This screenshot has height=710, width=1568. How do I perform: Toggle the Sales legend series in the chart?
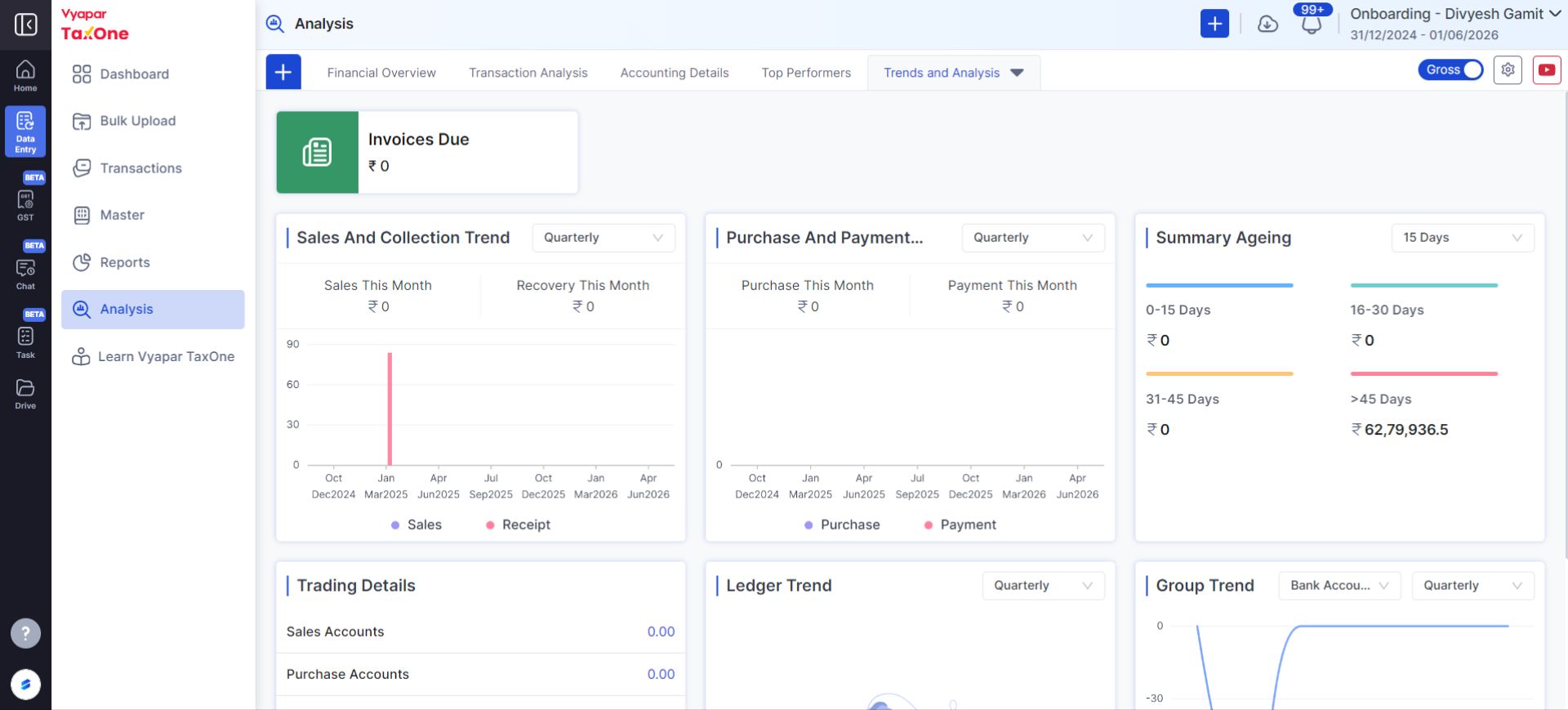coord(416,525)
